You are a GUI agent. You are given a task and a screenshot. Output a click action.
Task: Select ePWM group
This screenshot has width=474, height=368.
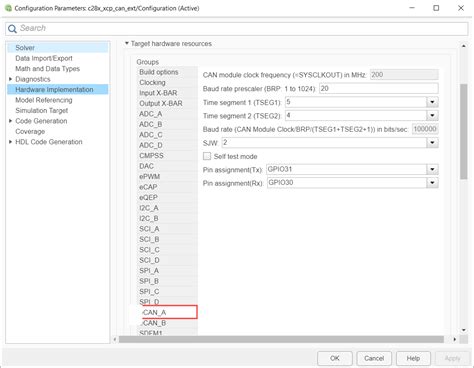tap(167, 176)
